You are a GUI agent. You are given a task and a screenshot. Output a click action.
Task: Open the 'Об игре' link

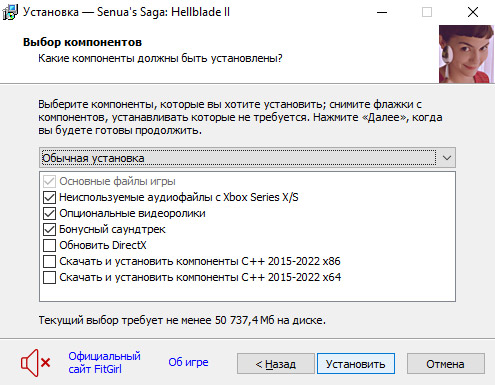188,362
